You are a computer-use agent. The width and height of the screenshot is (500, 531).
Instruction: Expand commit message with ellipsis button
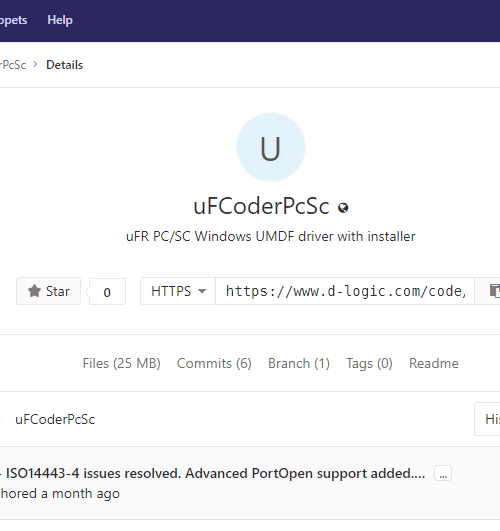click(443, 473)
